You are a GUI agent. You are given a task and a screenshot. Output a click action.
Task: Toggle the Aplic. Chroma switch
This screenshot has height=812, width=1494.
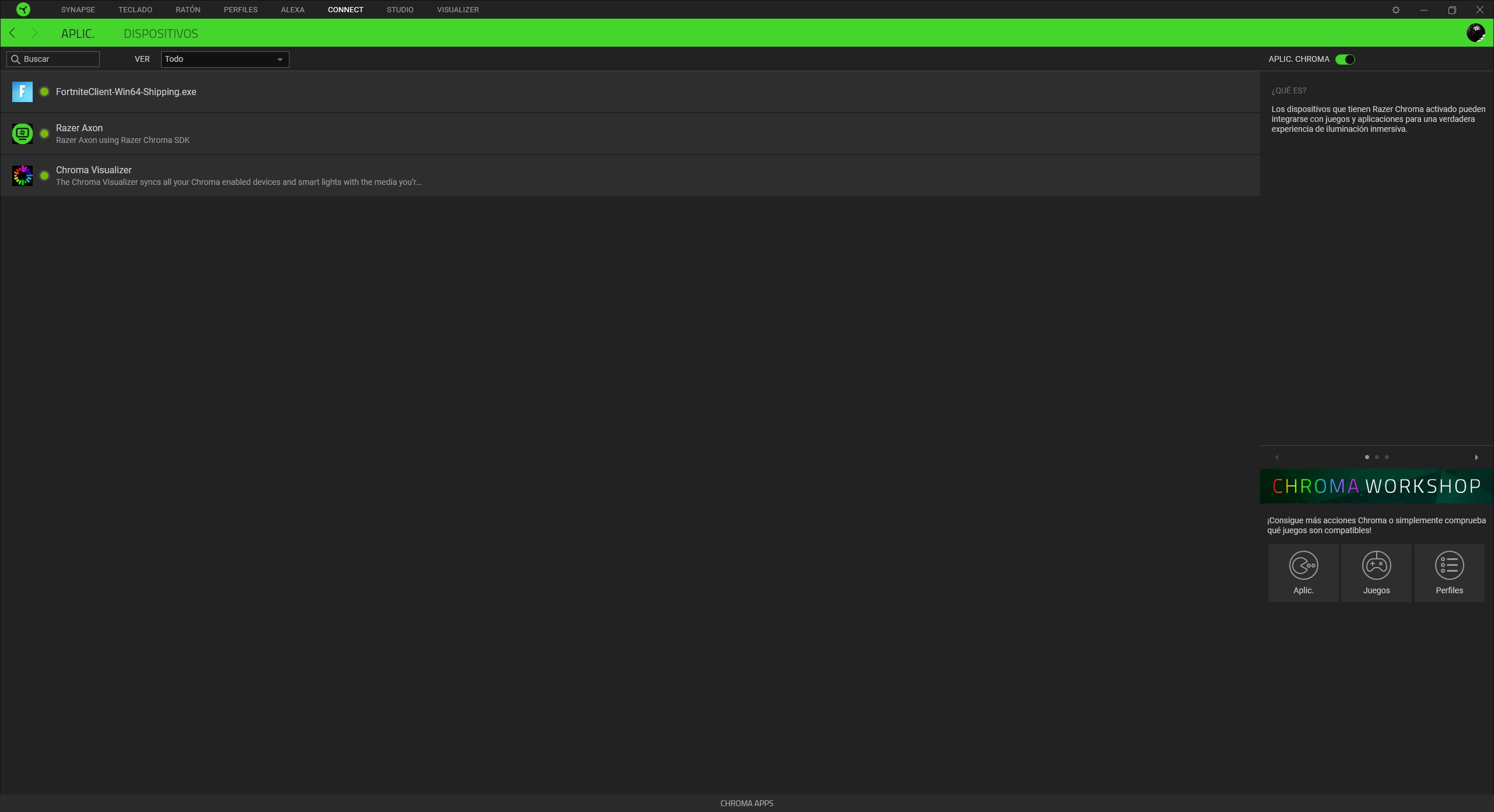coord(1345,59)
